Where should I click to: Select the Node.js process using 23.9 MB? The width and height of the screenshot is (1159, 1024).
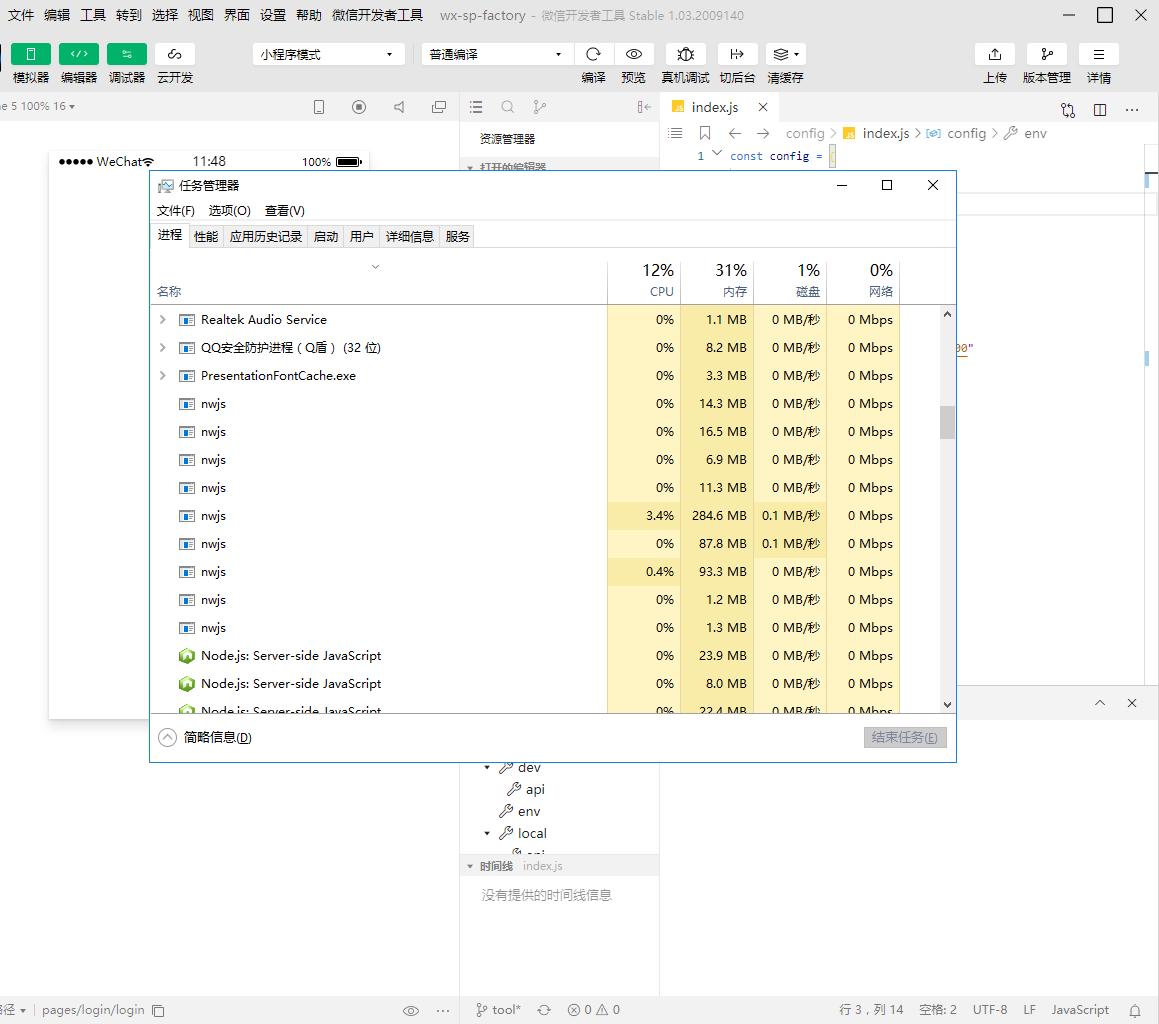(x=527, y=656)
